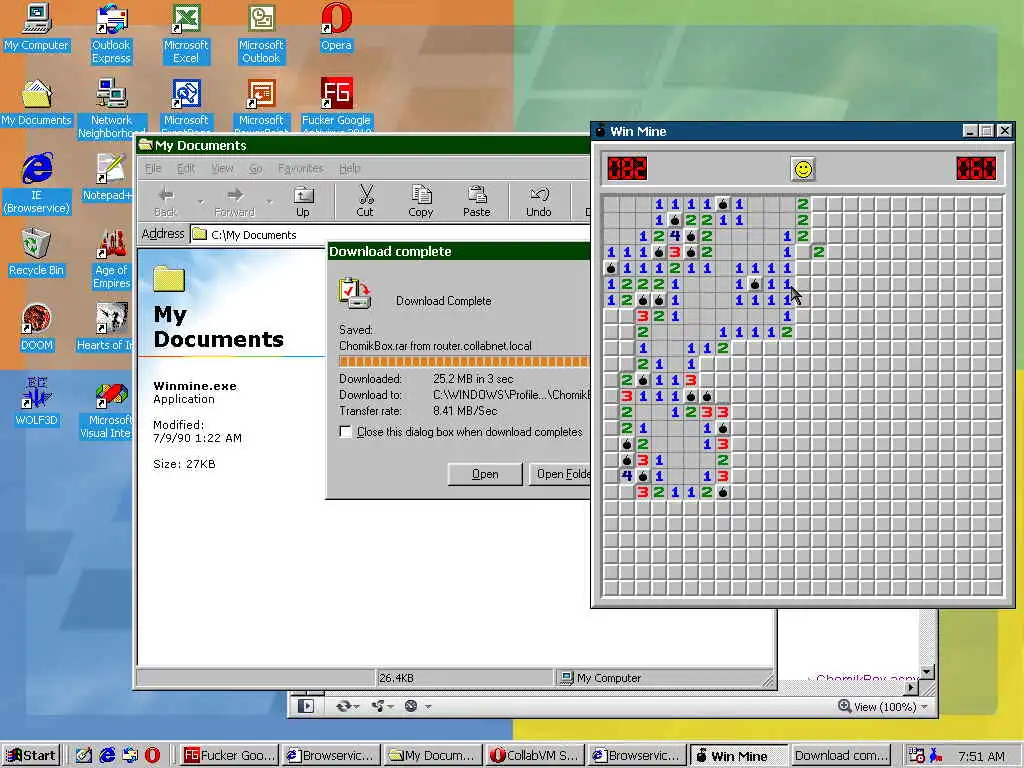Click the Paste toolbar button in My Documents
Screen dimensions: 1024x768
pyautogui.click(x=477, y=200)
